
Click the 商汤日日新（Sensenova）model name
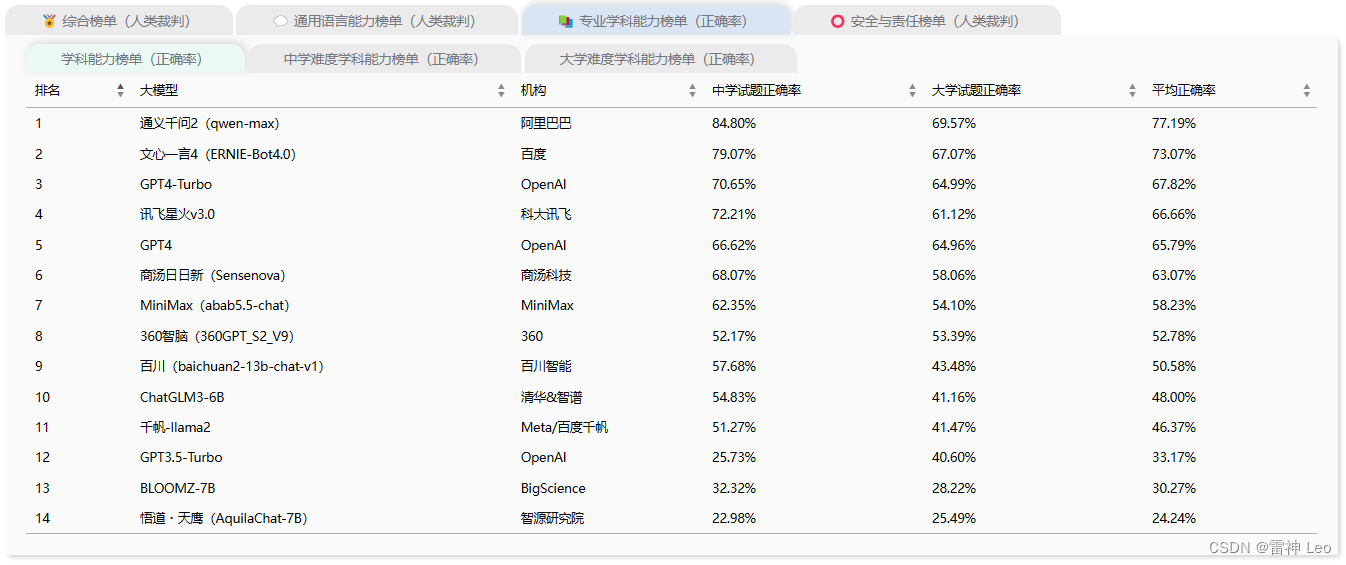point(213,275)
